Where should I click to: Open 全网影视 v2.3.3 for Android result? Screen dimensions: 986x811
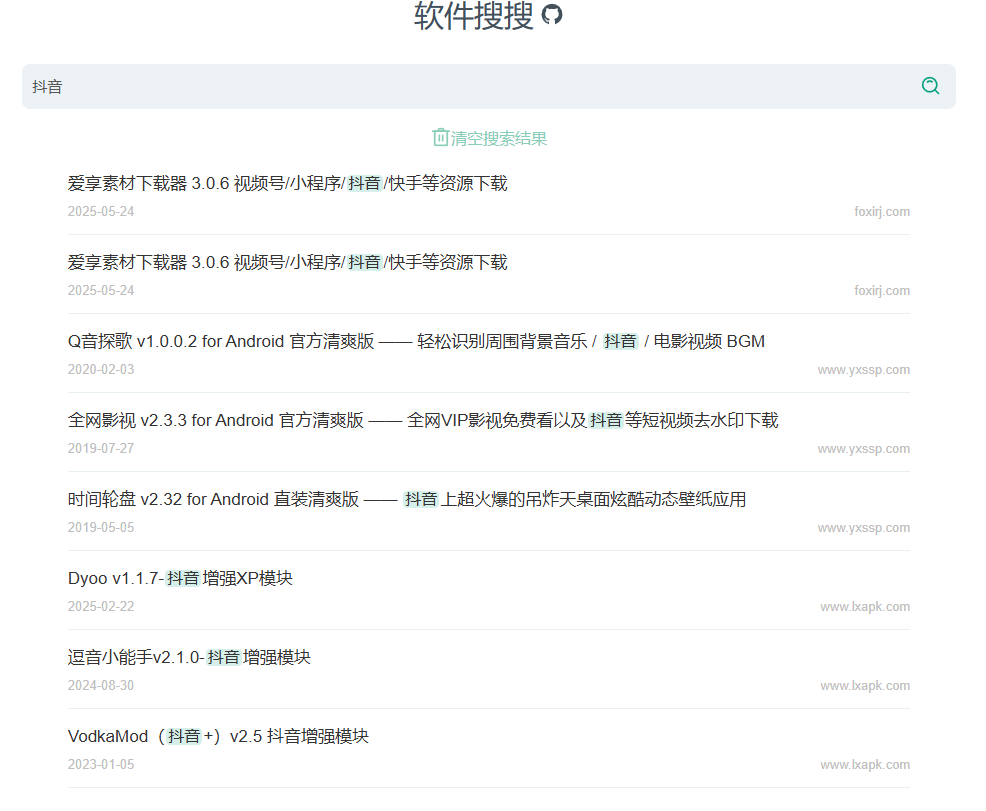(x=423, y=420)
